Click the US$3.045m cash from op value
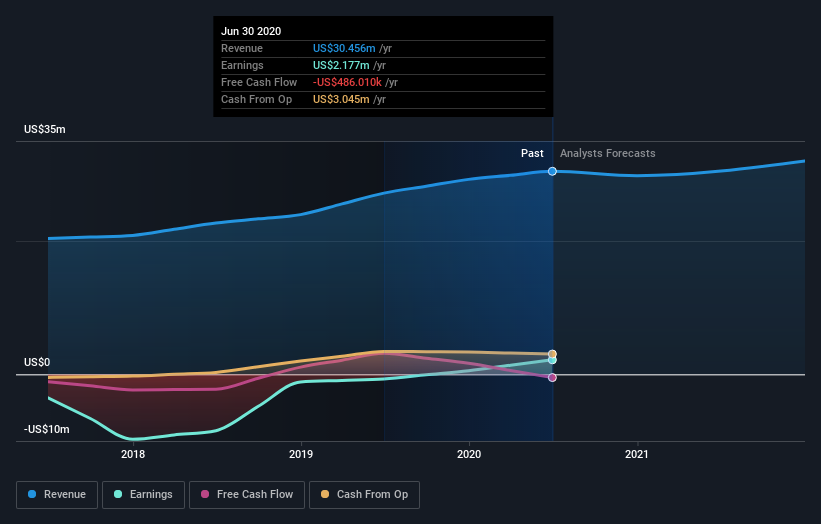This screenshot has width=821, height=524. point(341,99)
